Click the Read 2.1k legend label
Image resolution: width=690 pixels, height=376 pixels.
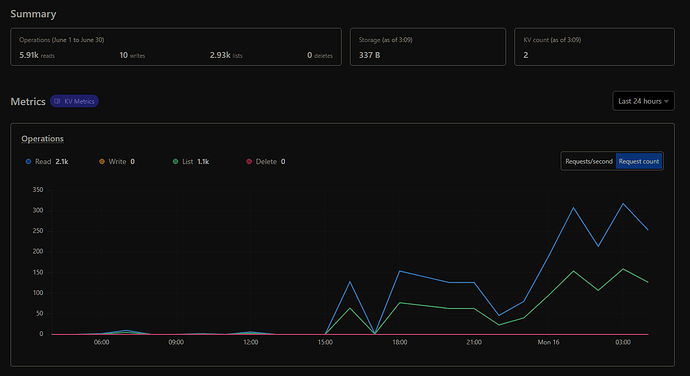pyautogui.click(x=51, y=162)
